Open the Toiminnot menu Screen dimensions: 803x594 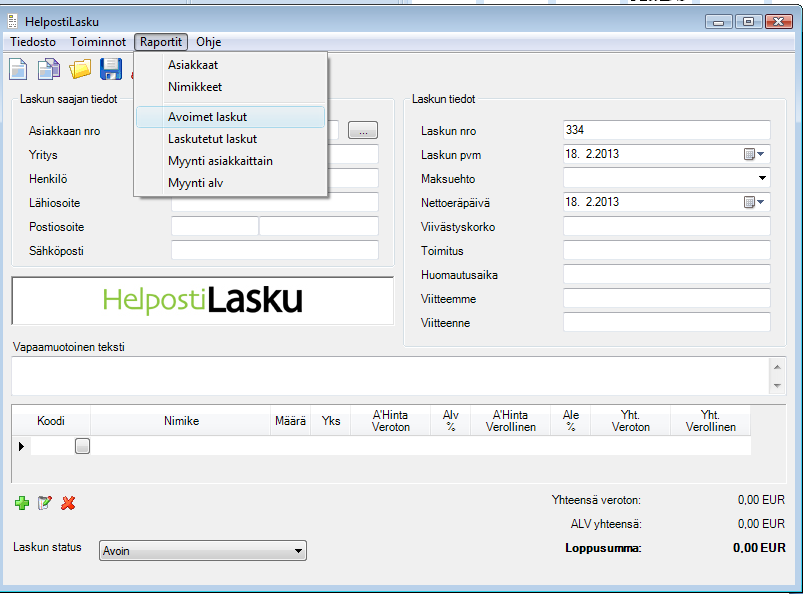[98, 42]
